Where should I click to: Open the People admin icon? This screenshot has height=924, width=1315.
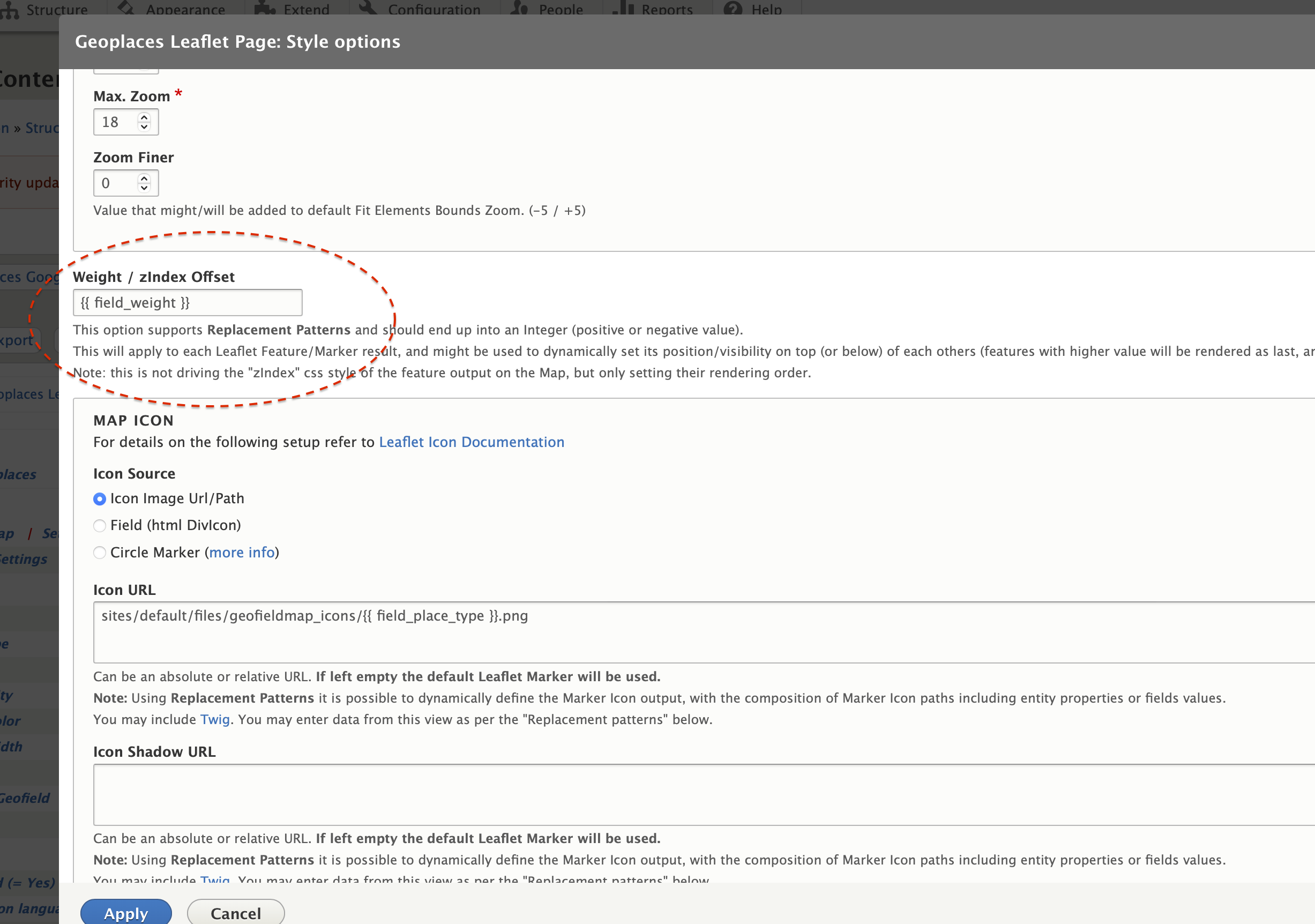coord(520,9)
